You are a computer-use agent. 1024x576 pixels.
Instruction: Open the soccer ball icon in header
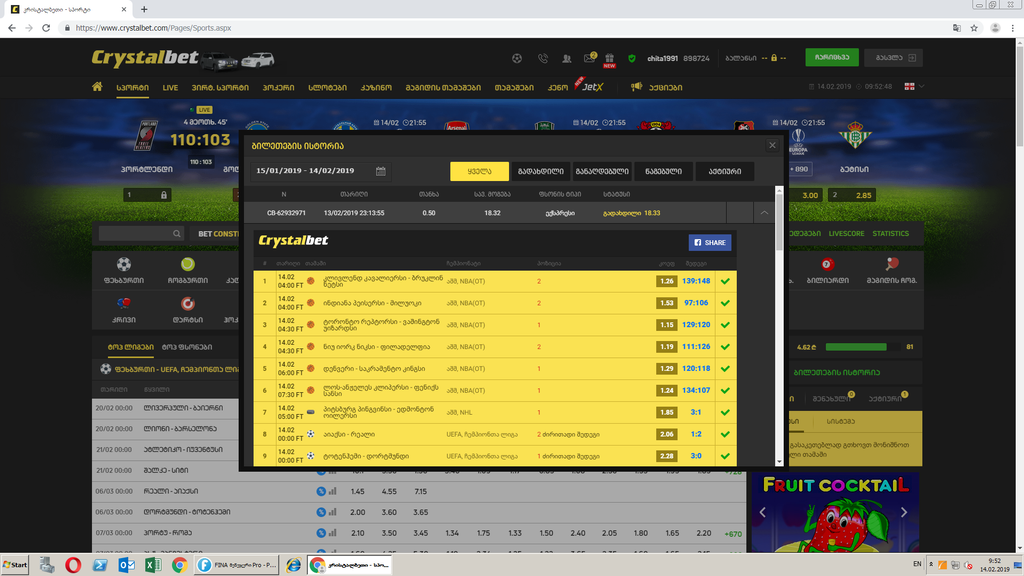click(x=517, y=58)
